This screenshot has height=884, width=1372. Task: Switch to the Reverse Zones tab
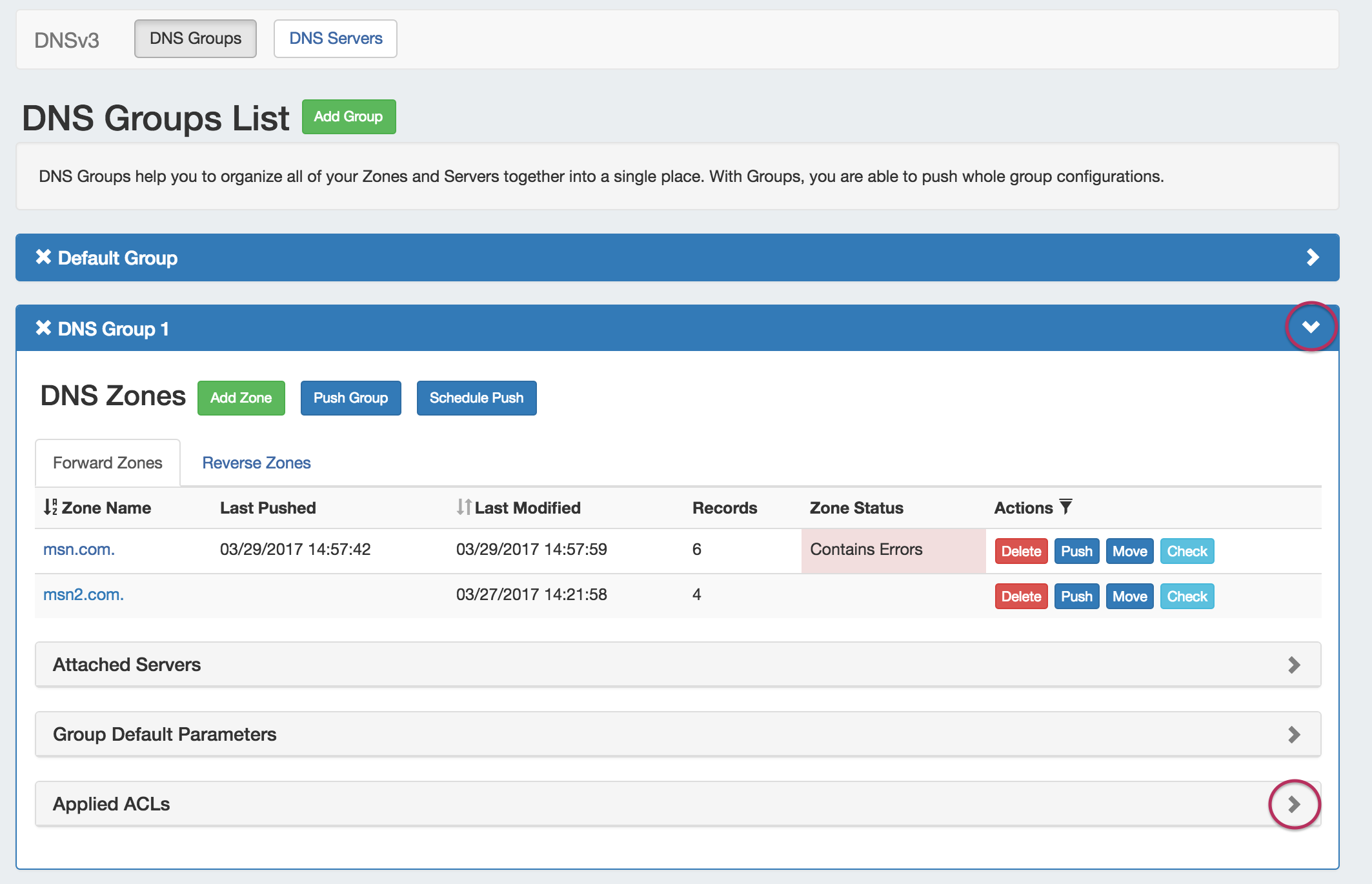point(256,463)
